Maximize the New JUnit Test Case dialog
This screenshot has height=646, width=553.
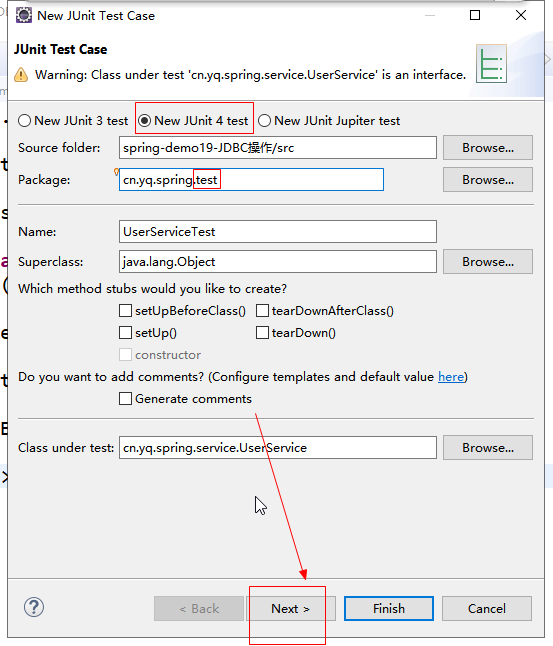475,15
